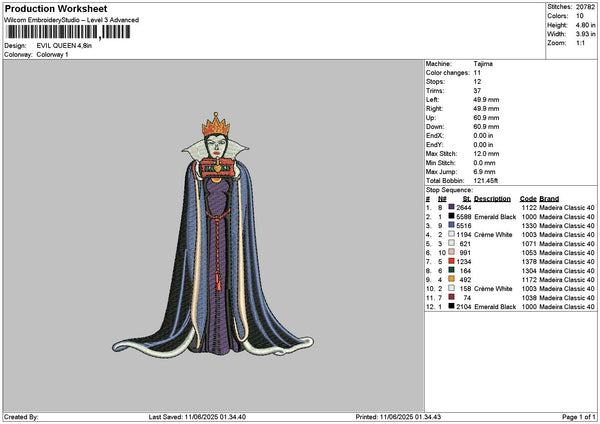Click the Stop Sequence heading
Screen dimensions: 600x424
(447, 188)
